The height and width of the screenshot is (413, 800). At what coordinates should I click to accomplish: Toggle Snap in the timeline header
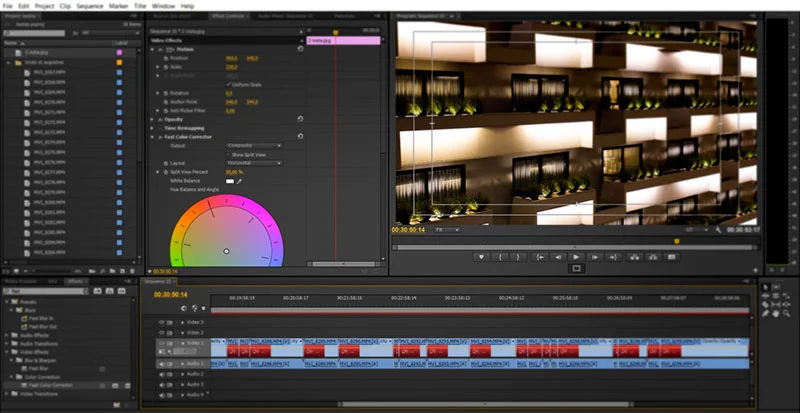184,308
